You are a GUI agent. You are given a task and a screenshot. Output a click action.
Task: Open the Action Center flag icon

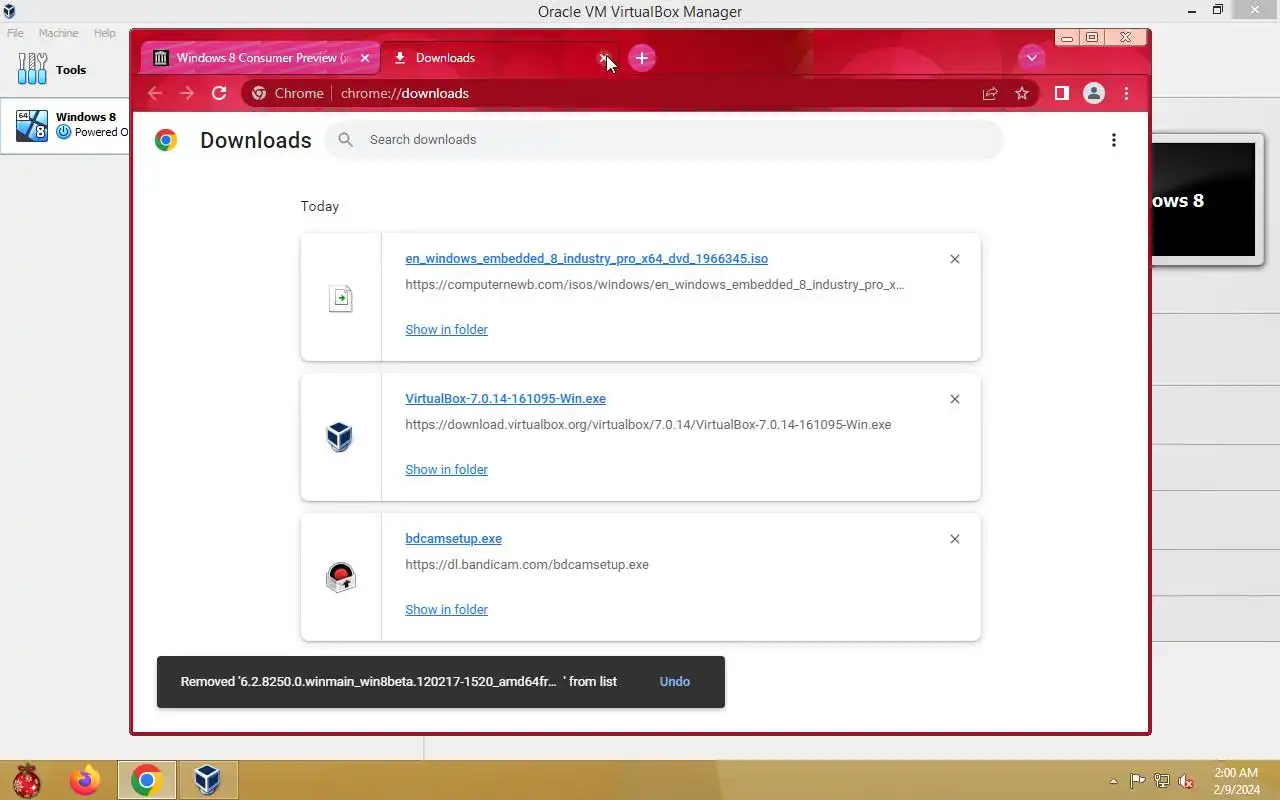point(1138,781)
